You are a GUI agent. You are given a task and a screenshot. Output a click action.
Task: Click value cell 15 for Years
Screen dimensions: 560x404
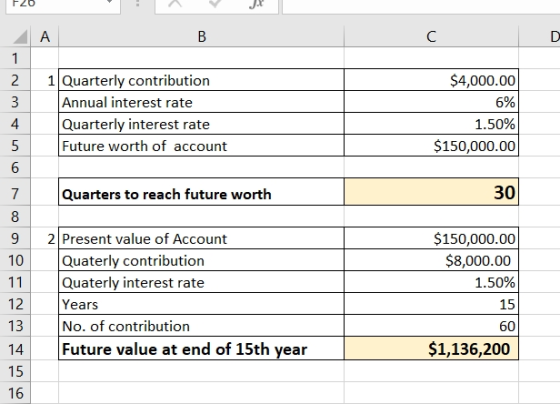431,304
